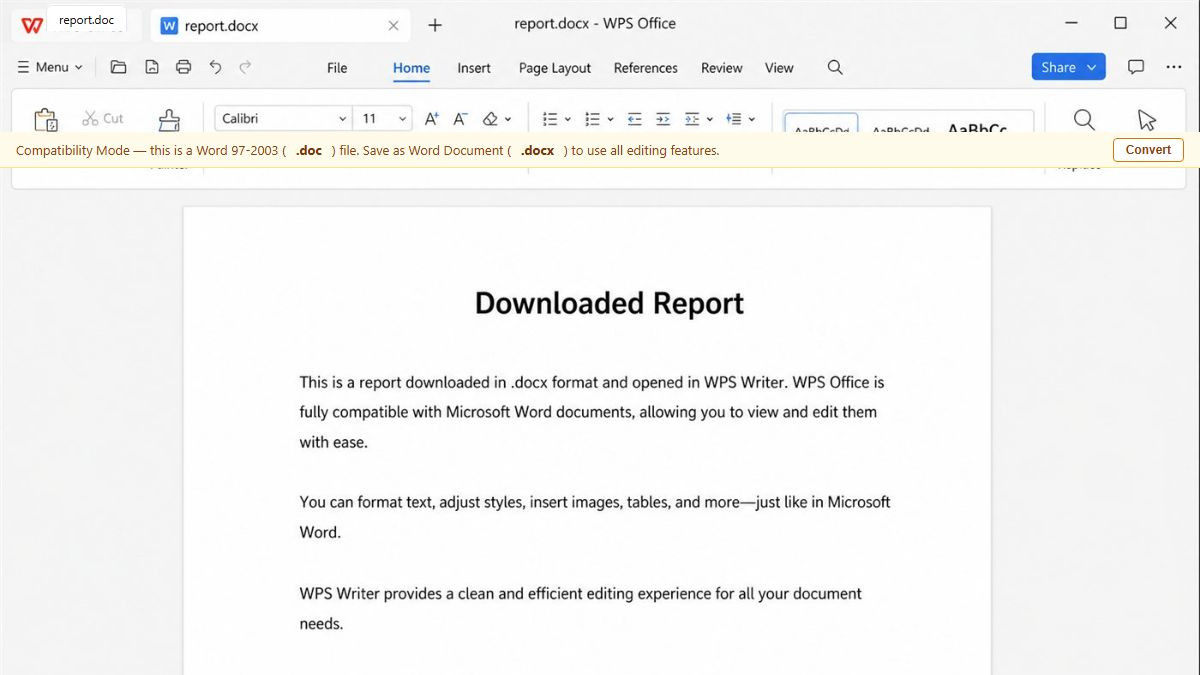
Task: Switch to the Home tab
Action: pos(411,68)
